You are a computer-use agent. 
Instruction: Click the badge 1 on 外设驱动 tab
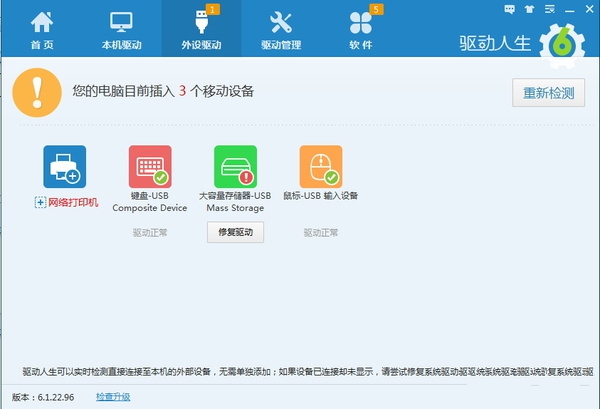point(213,9)
